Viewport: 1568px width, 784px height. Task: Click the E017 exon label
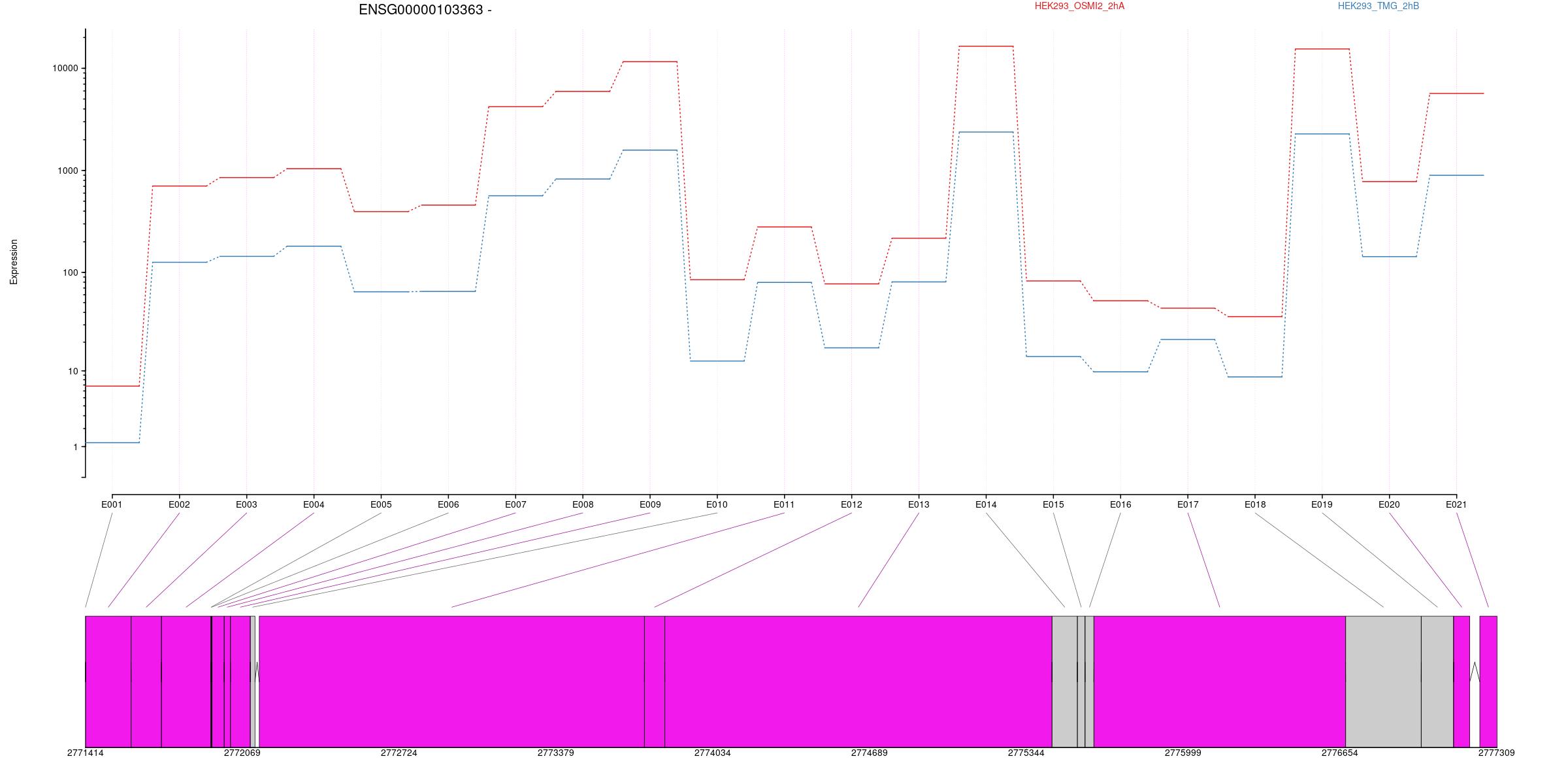pos(1188,504)
